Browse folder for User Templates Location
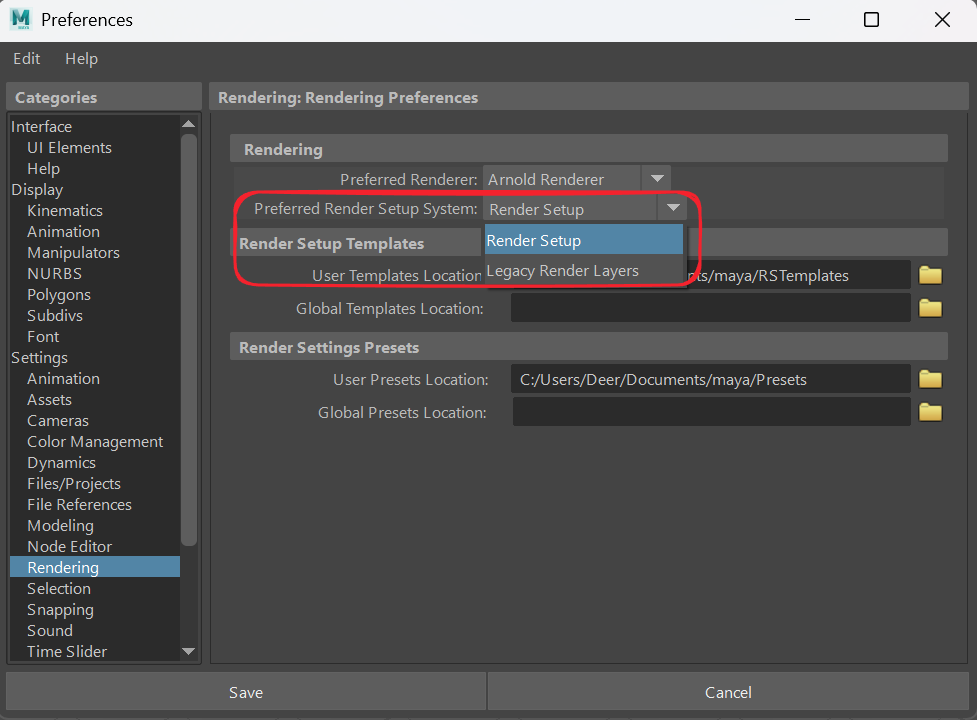This screenshot has width=977, height=720. 930,275
